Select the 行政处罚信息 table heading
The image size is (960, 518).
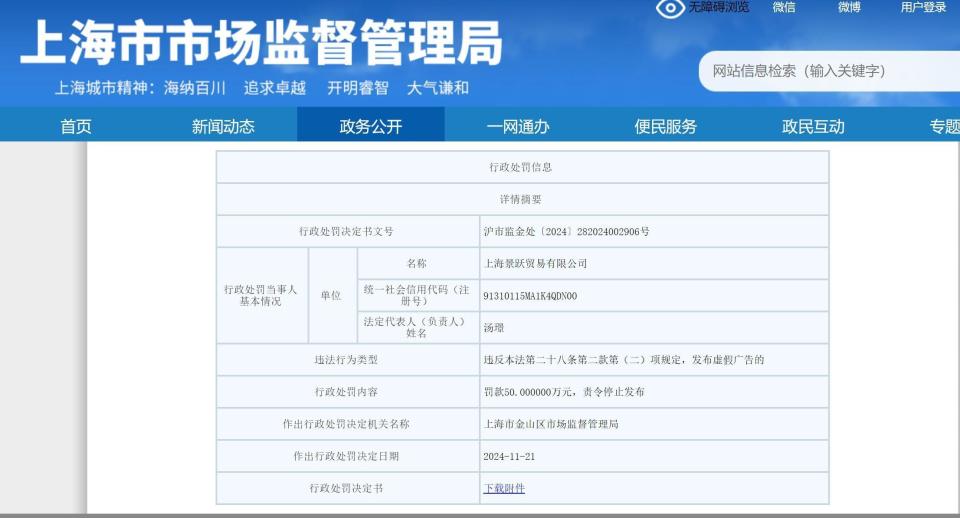coord(520,167)
